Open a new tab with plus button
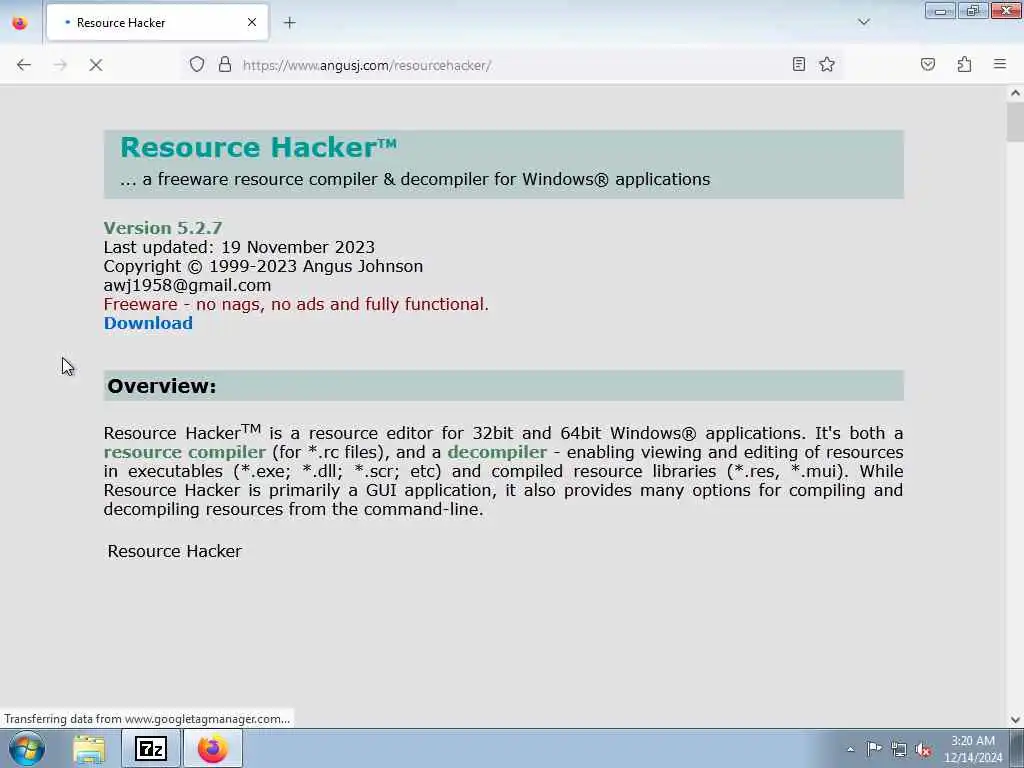The height and width of the screenshot is (768, 1024). point(290,23)
